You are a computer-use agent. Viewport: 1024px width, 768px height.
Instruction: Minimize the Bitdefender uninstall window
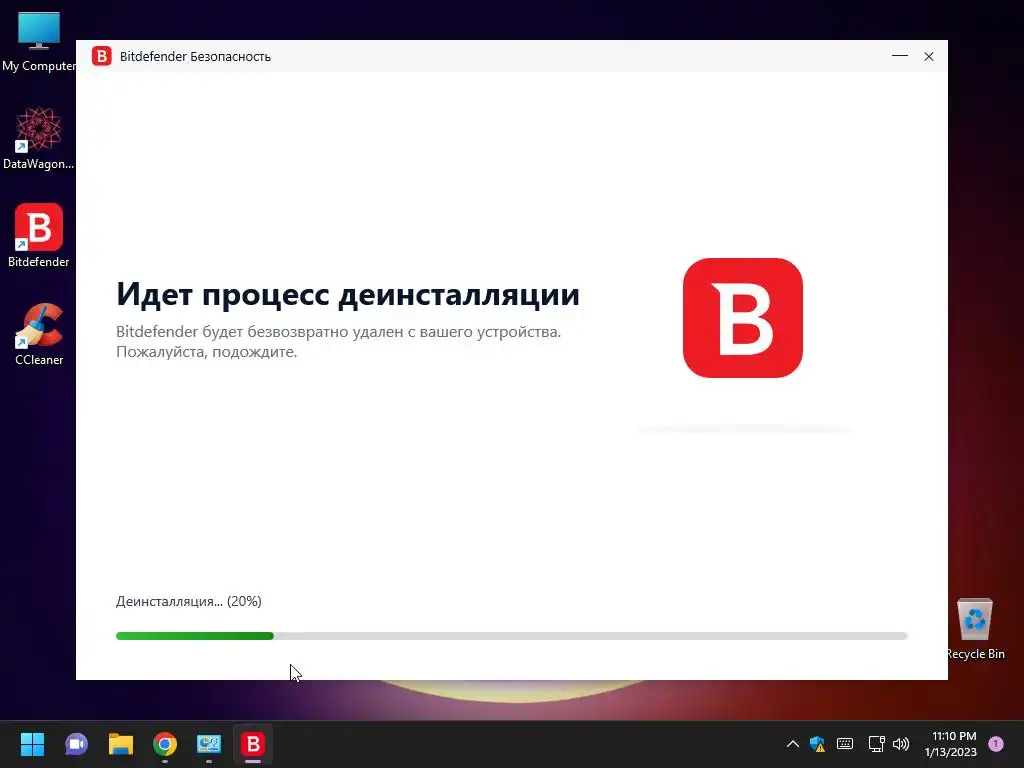pos(900,56)
